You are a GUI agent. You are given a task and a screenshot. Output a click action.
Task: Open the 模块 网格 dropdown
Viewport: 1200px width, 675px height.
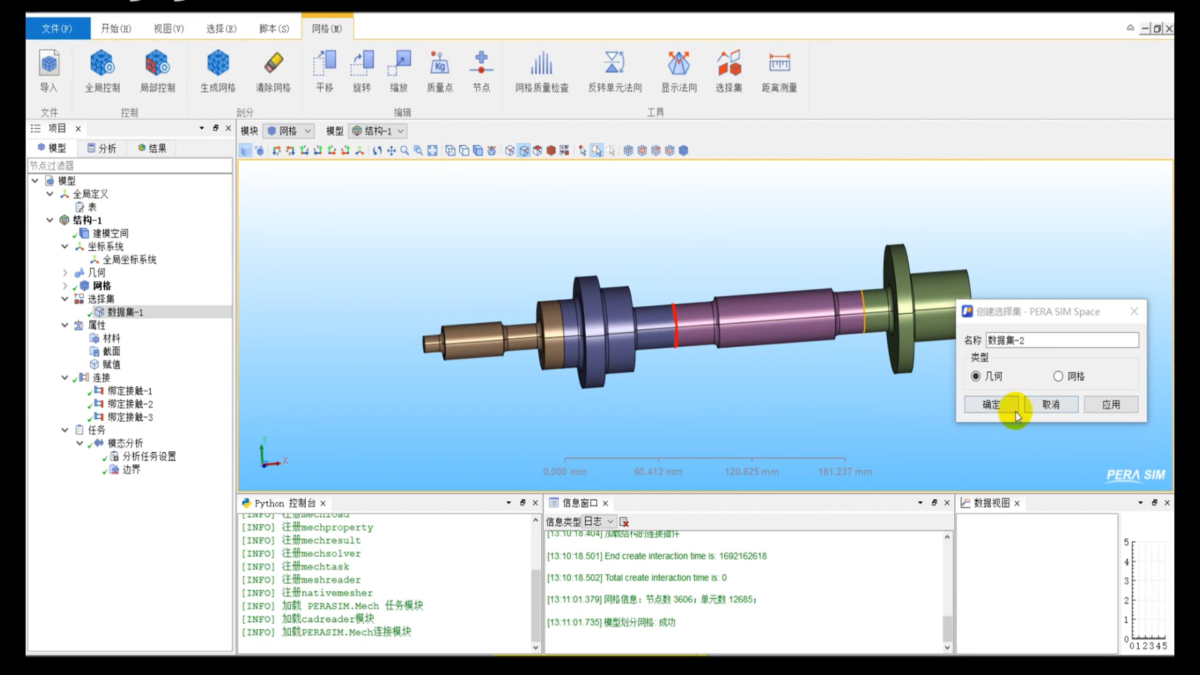click(x=289, y=131)
